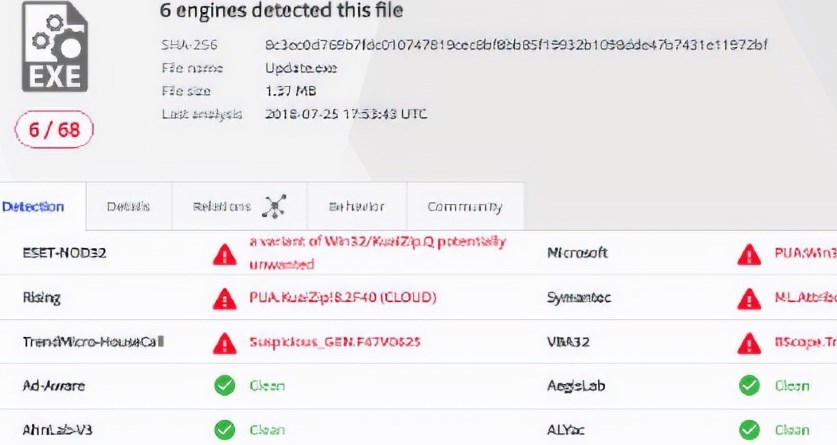Switch to the Details tab
Viewport: 837px width, 445px height.
click(128, 206)
